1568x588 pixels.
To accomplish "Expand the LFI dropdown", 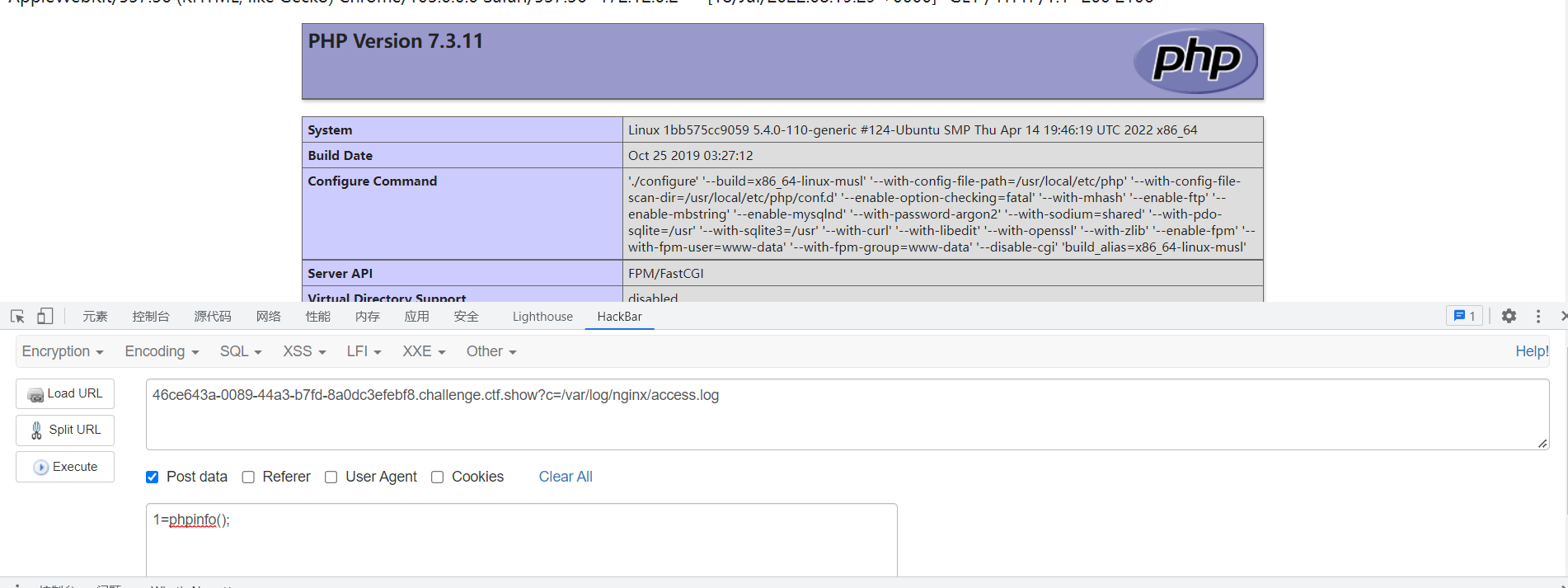I will pos(364,352).
